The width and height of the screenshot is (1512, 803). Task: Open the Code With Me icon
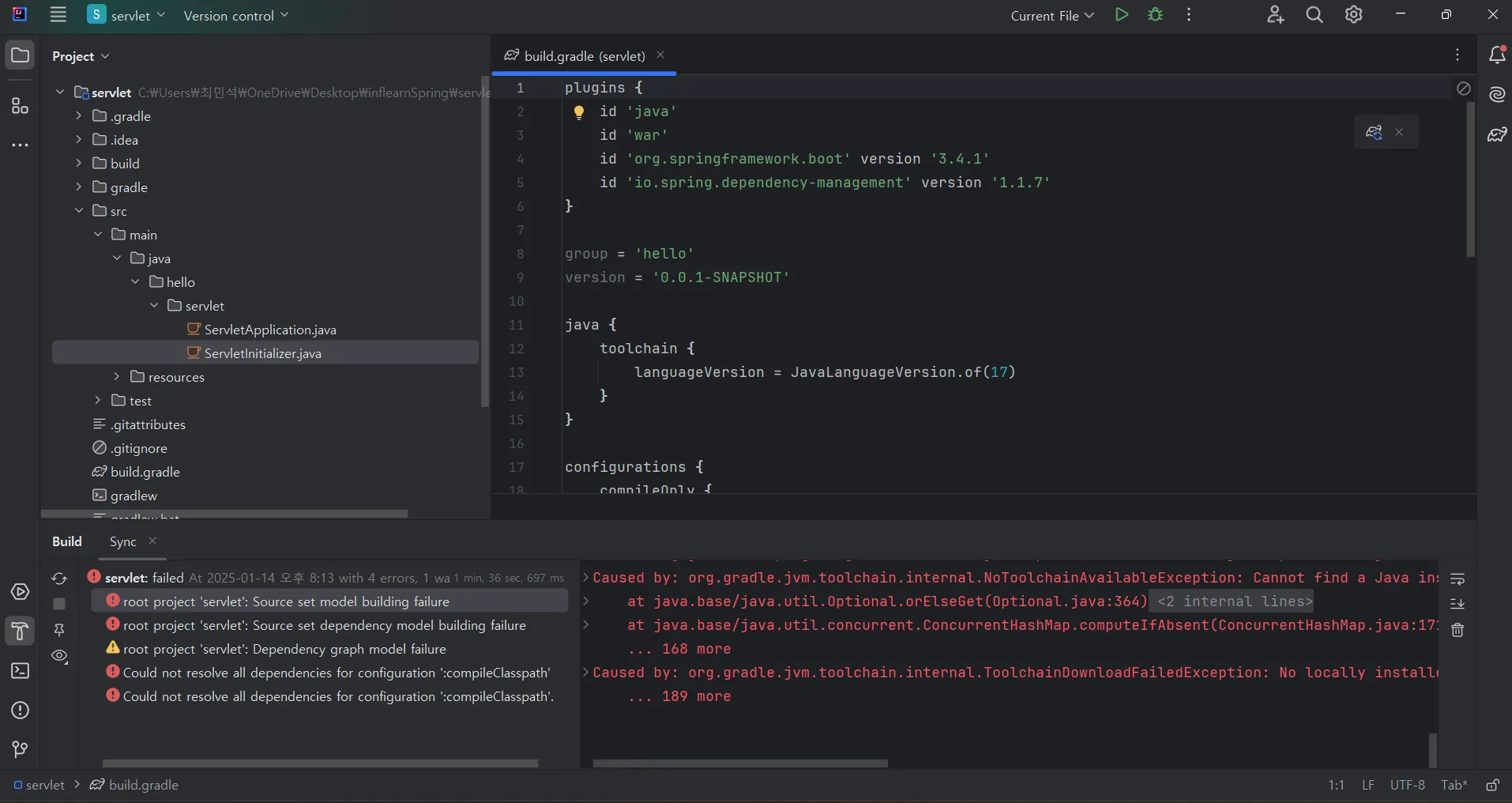tap(1275, 15)
